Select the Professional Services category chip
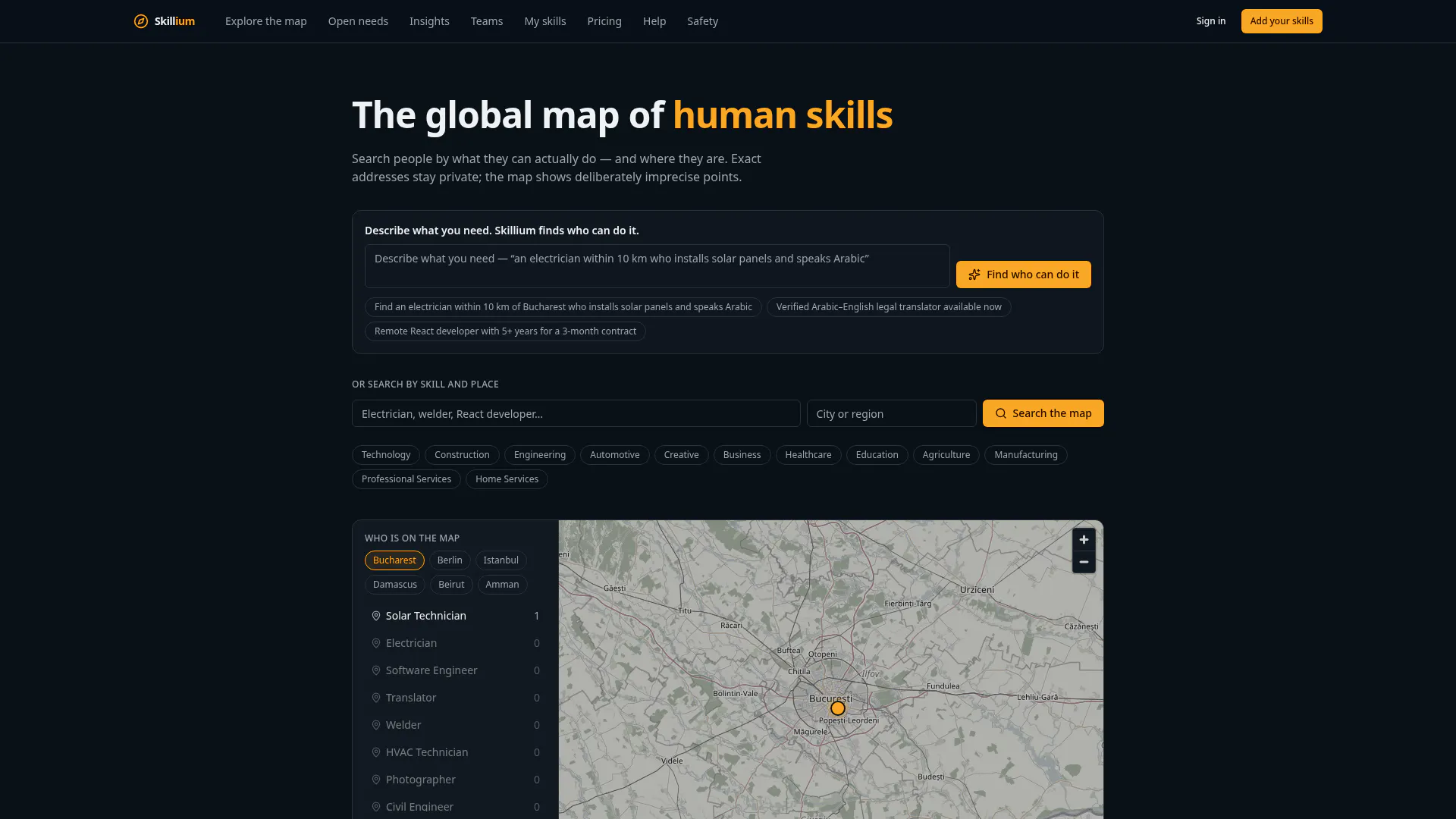1456x819 pixels. click(406, 479)
